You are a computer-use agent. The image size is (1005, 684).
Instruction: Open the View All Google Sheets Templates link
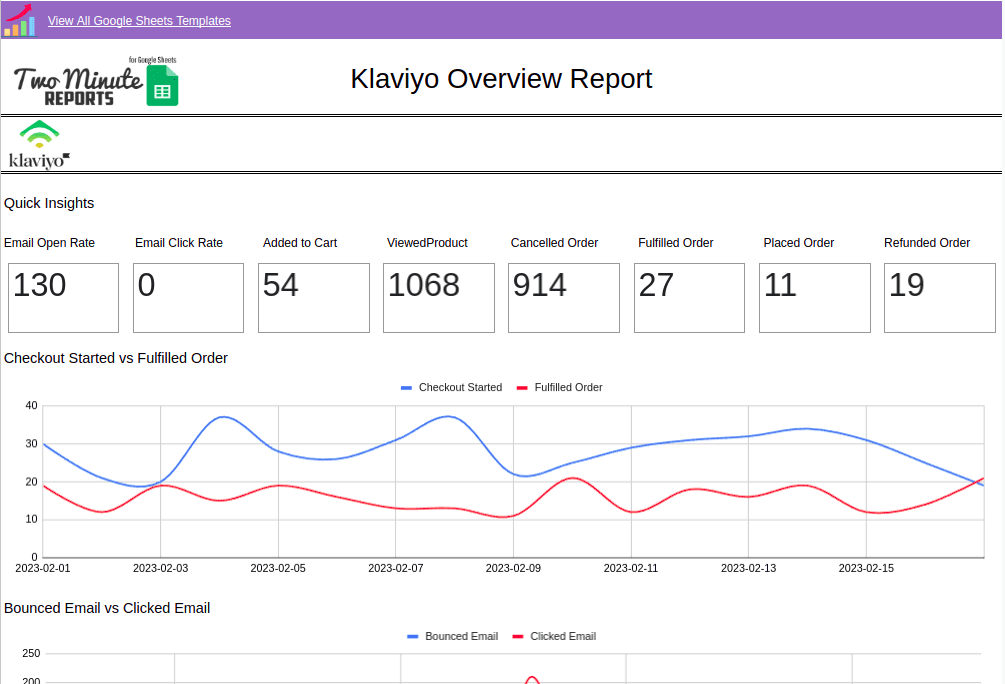[x=139, y=20]
